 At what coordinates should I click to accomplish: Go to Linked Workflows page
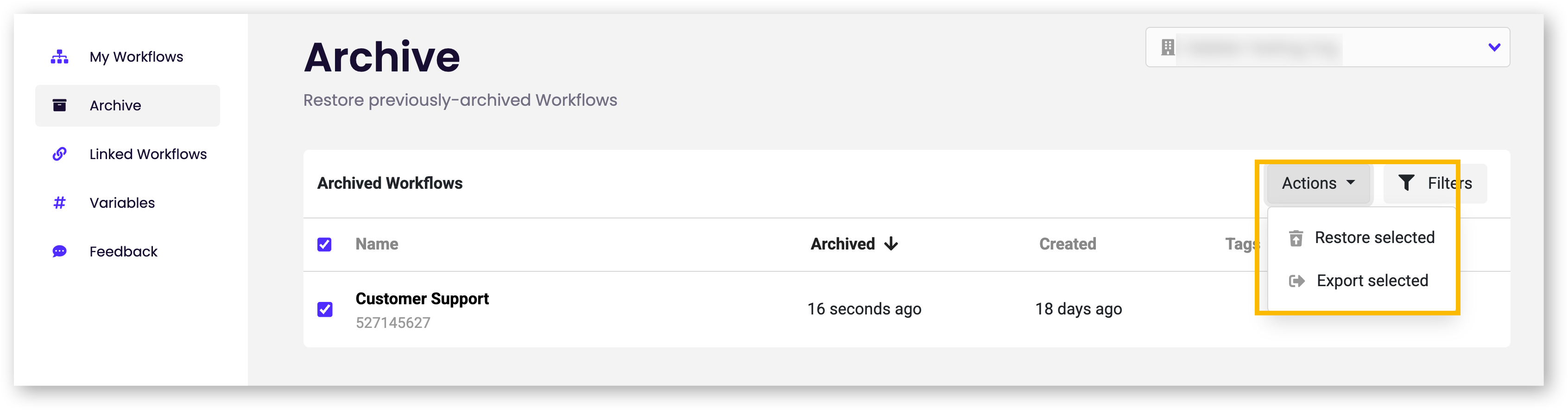coord(148,154)
